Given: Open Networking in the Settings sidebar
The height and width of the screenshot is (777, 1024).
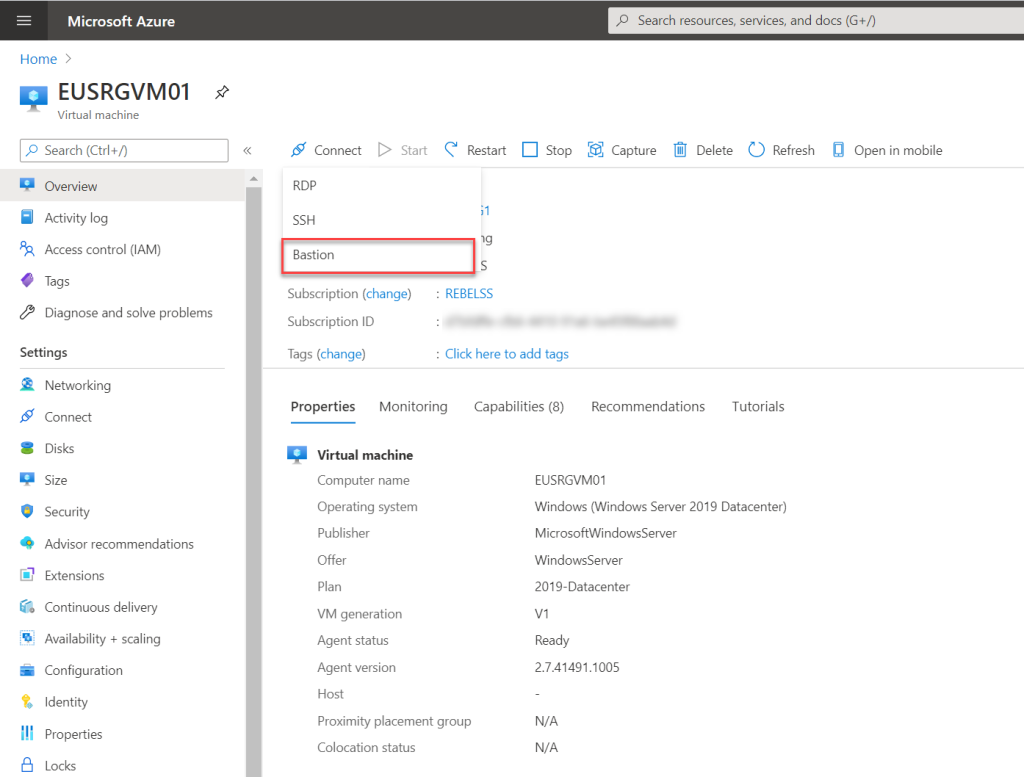Looking at the screenshot, I should point(76,384).
